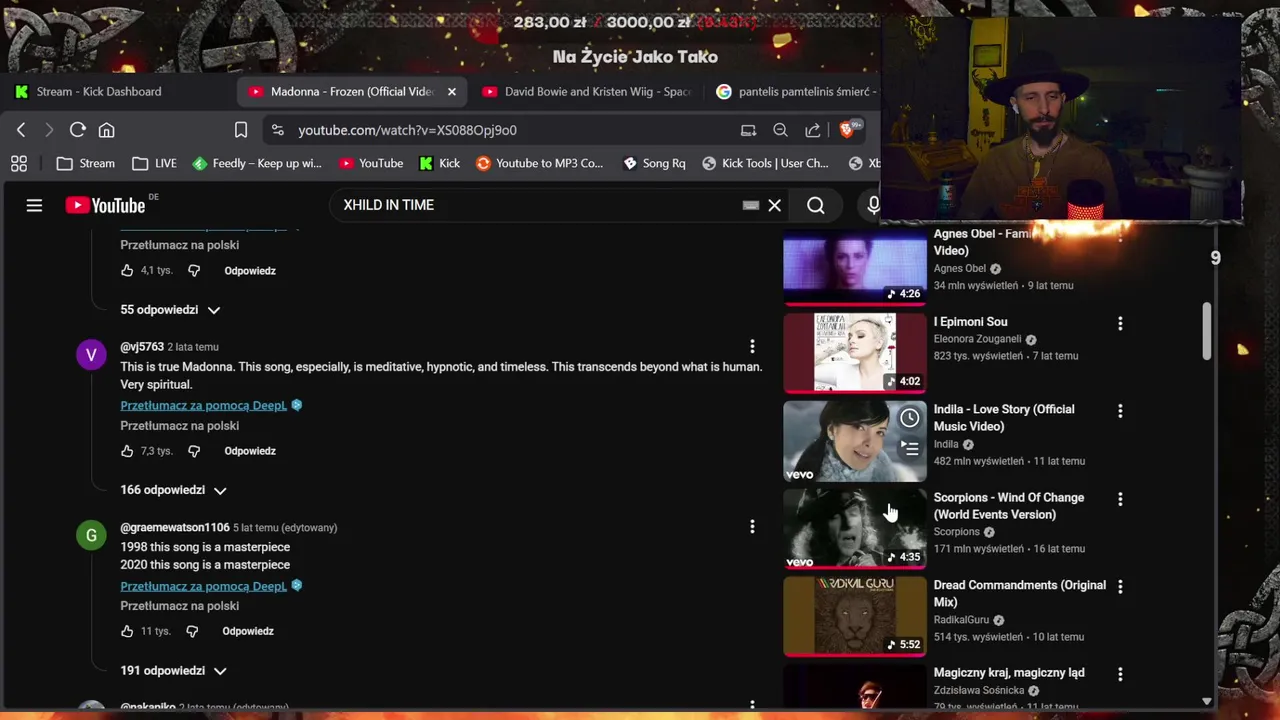The width and height of the screenshot is (1280, 720).
Task: Dislike the comment by @graemewatson1106
Action: pos(192,631)
